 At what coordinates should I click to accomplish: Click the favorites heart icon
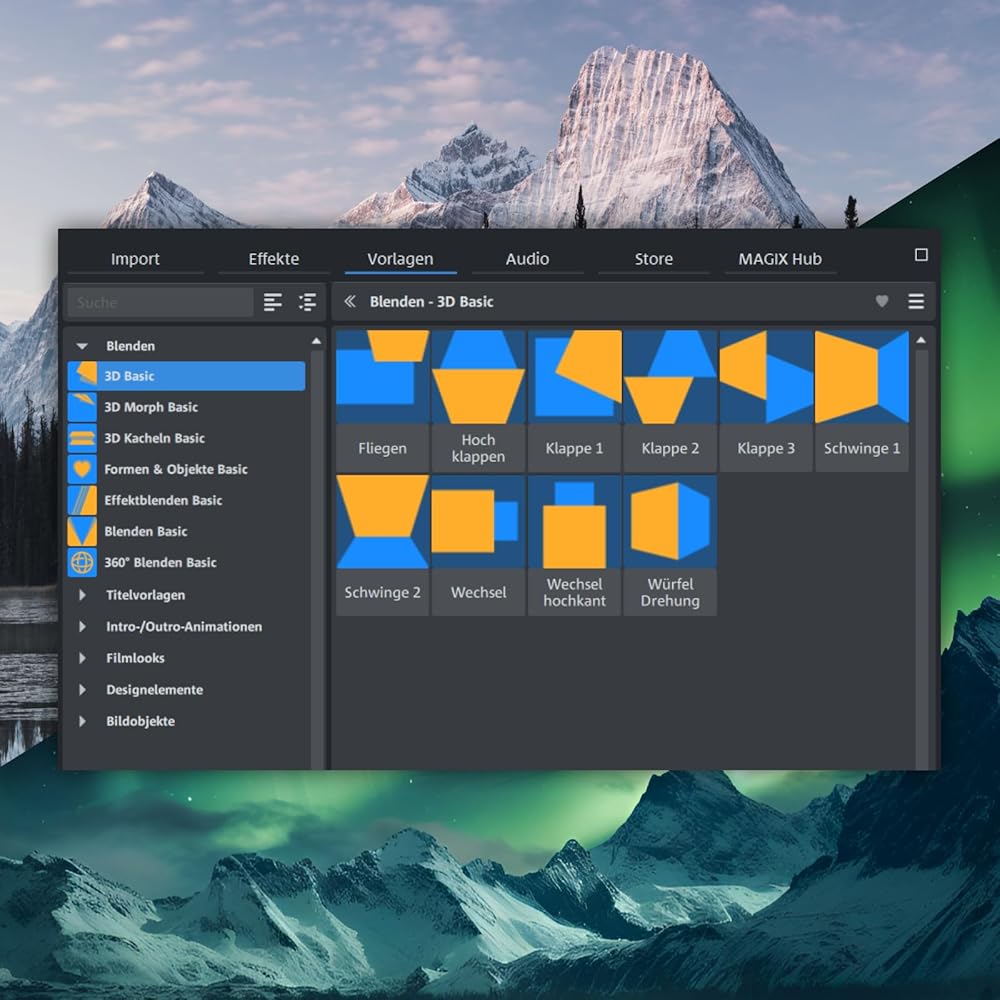click(x=881, y=301)
